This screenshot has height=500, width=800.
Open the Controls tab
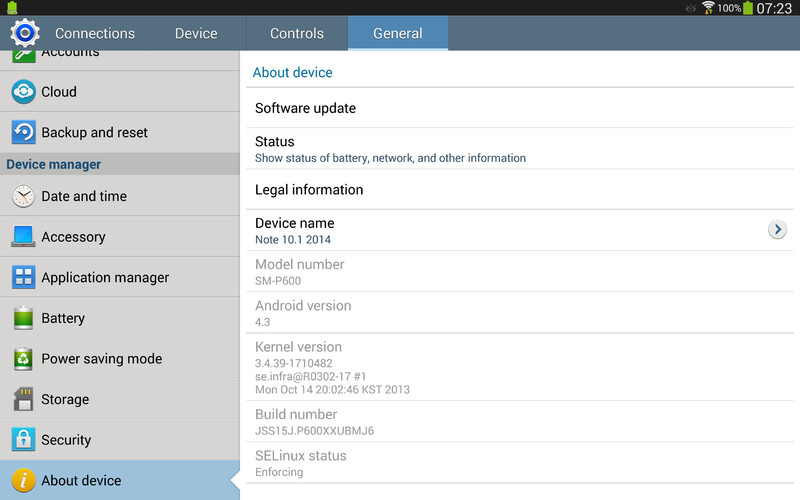297,33
